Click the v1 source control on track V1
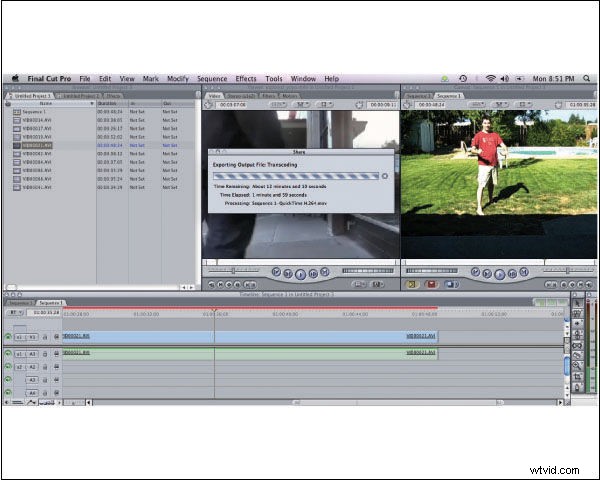The image size is (600, 480). (x=19, y=337)
